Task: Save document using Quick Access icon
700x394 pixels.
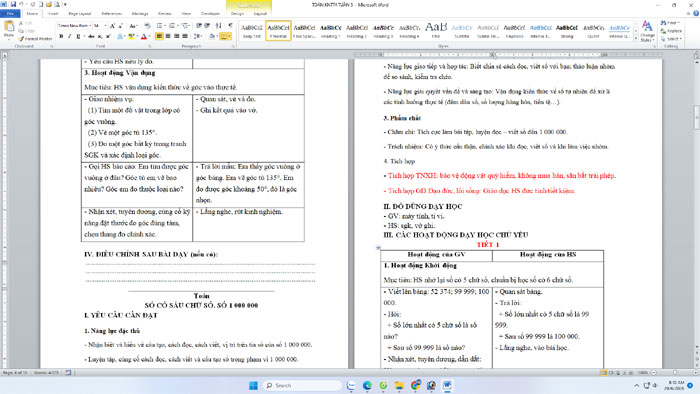Action: (x=13, y=4)
